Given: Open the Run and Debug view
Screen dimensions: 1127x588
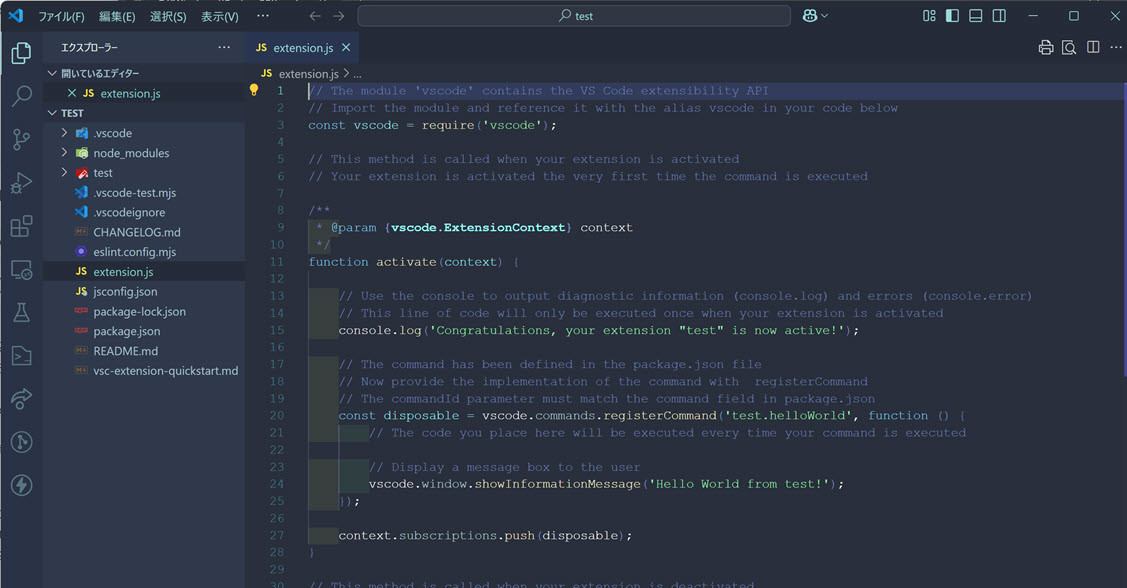Looking at the screenshot, I should pyautogui.click(x=21, y=183).
